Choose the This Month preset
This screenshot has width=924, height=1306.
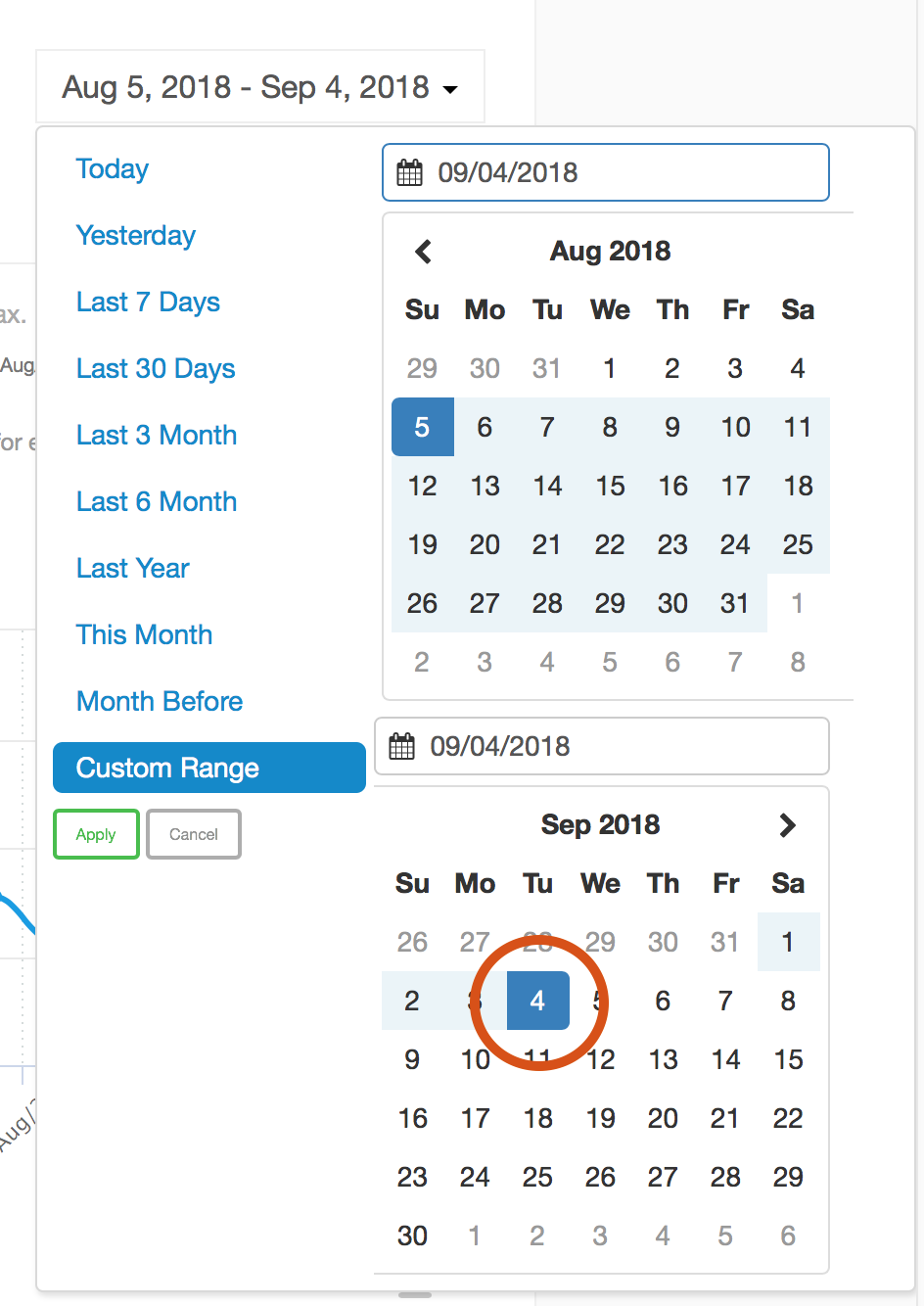tap(144, 635)
